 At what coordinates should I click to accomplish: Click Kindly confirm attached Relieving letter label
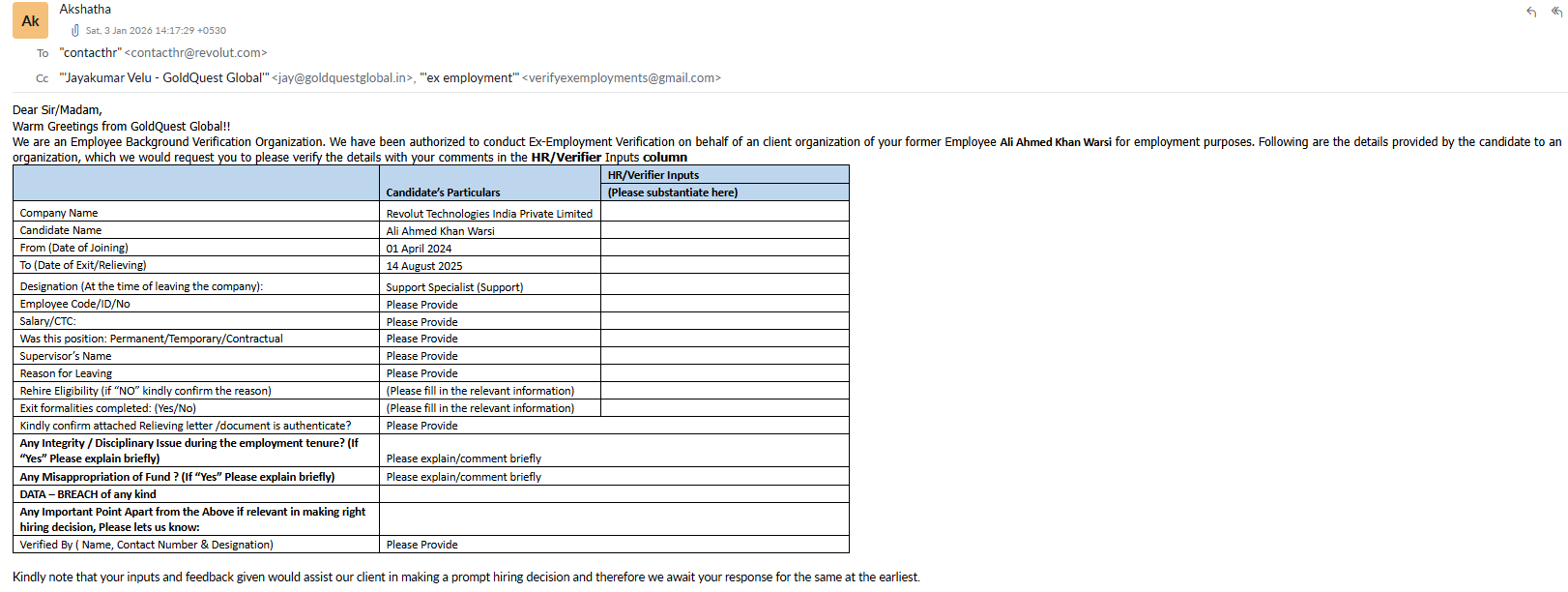point(186,426)
